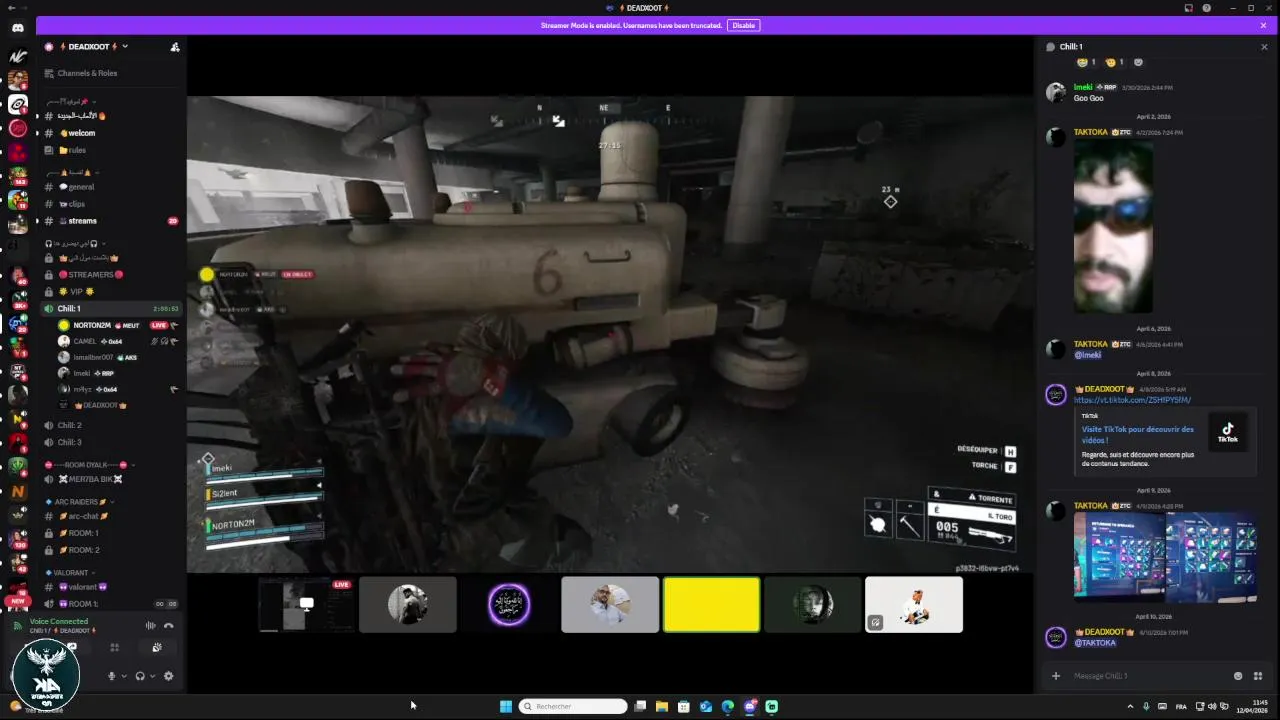Open soundboard icon in voice panel
This screenshot has height=720, width=1280.
coord(157,647)
